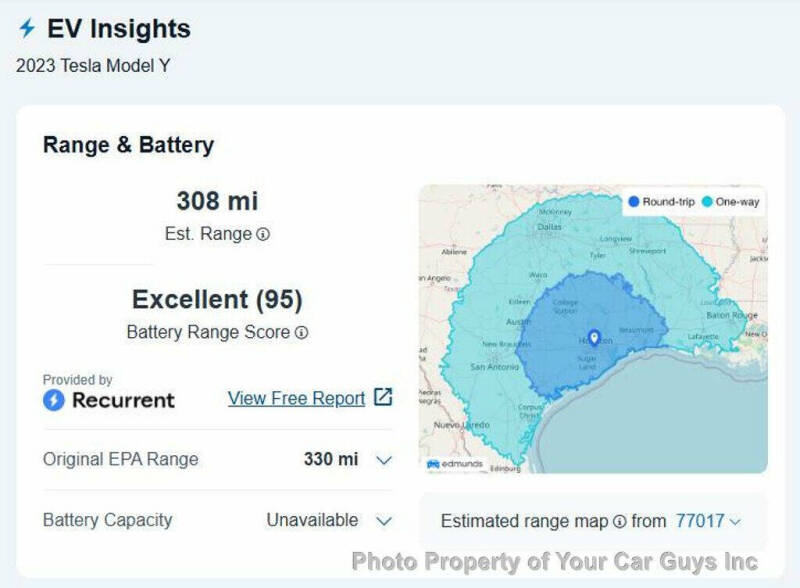Click the One-way legend dot
Image resolution: width=800 pixels, height=588 pixels.
707,202
